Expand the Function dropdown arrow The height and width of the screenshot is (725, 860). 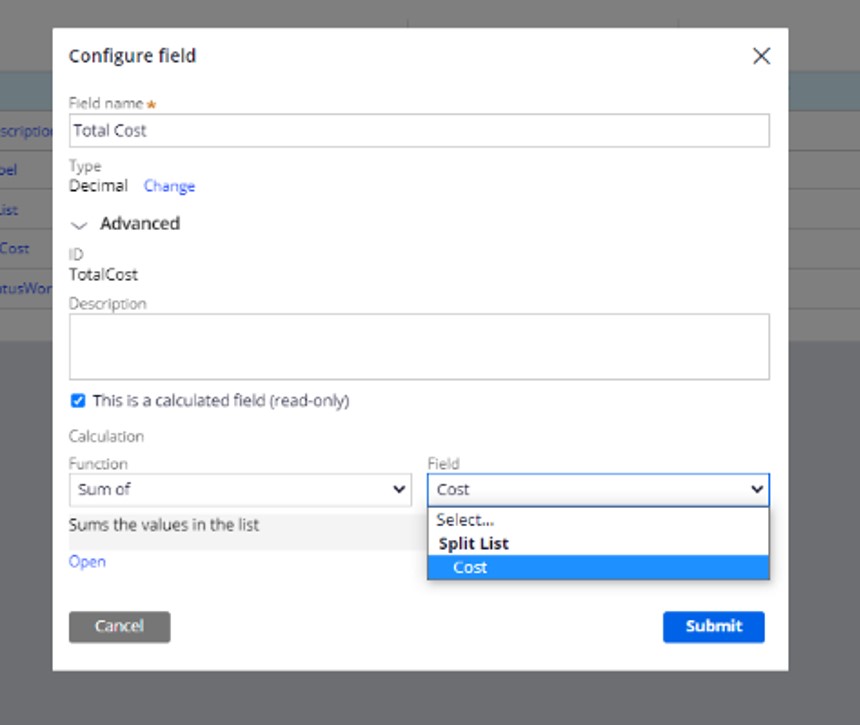(400, 490)
